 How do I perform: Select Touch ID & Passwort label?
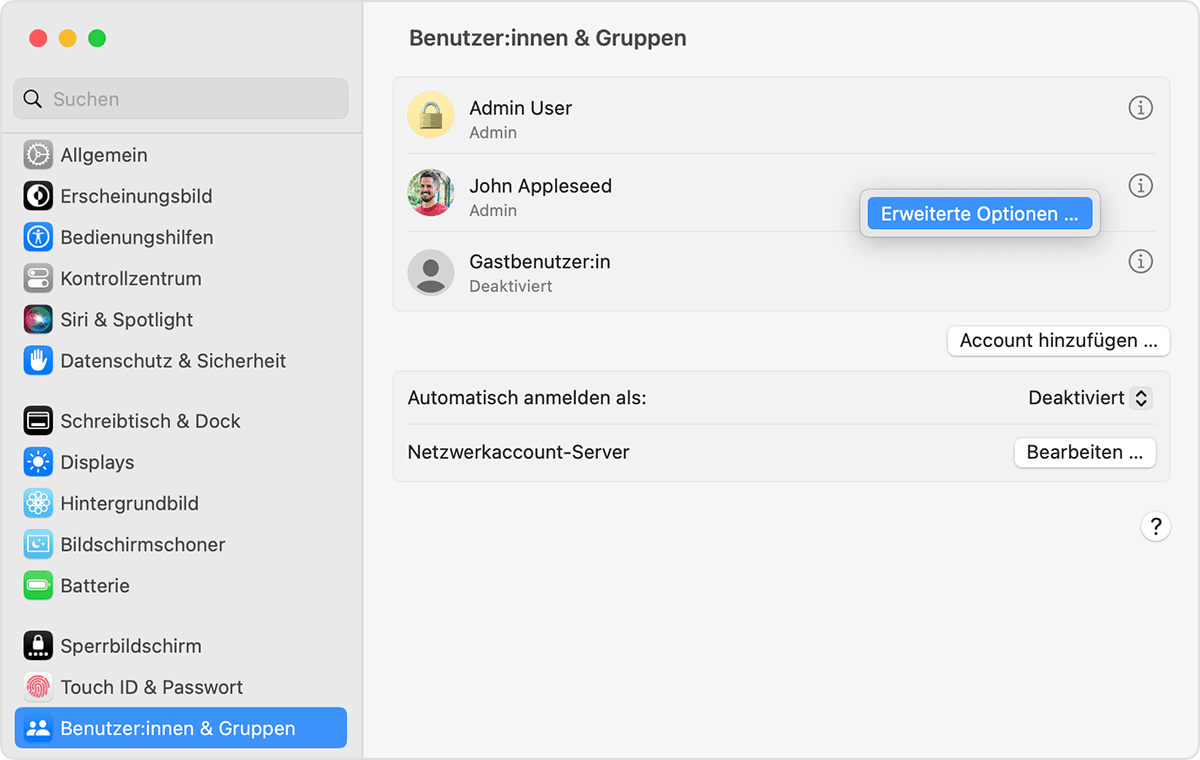(152, 687)
